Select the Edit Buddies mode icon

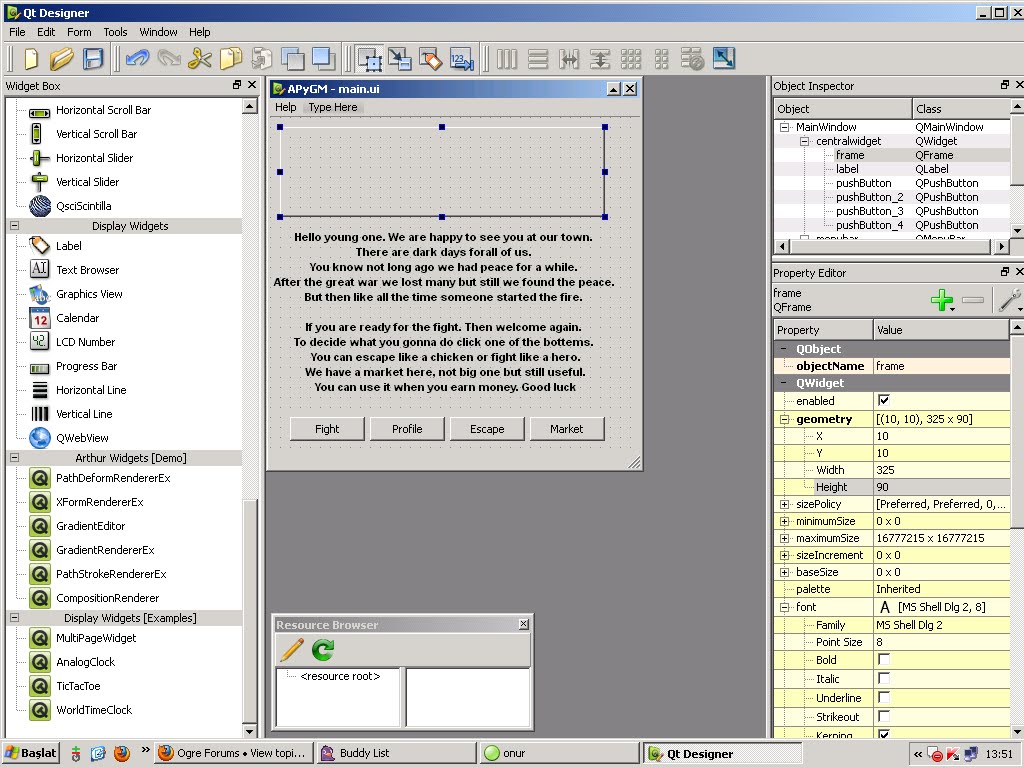pos(430,59)
